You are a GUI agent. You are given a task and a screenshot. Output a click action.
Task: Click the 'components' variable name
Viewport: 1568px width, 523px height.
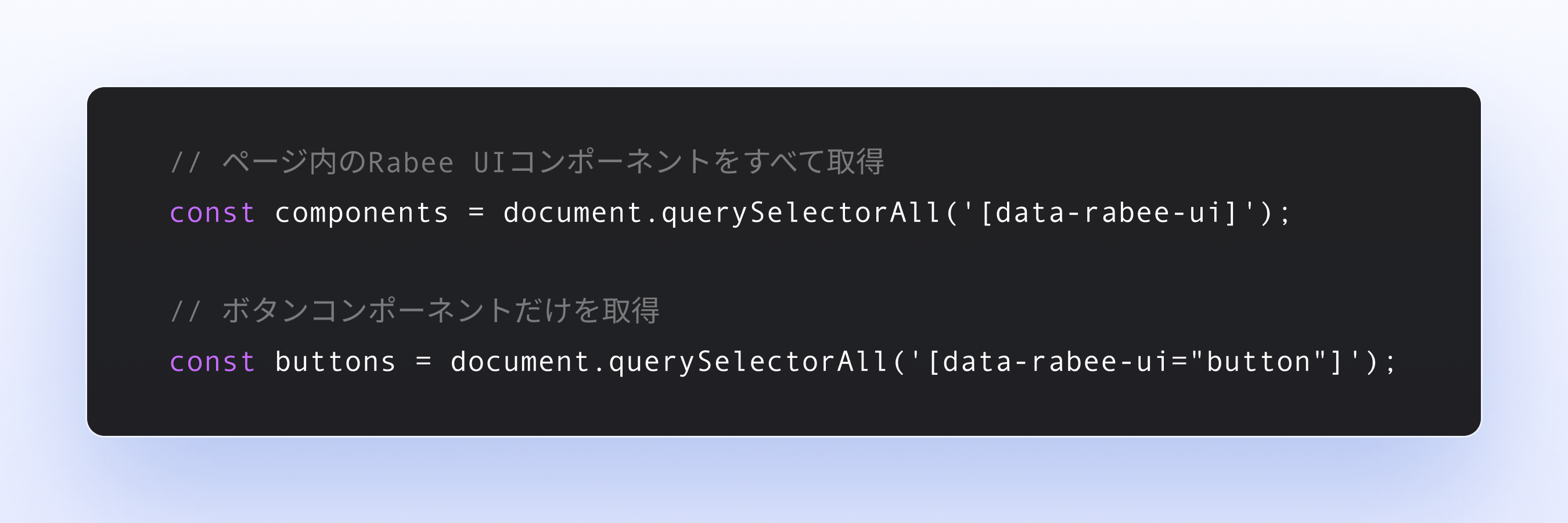(362, 213)
